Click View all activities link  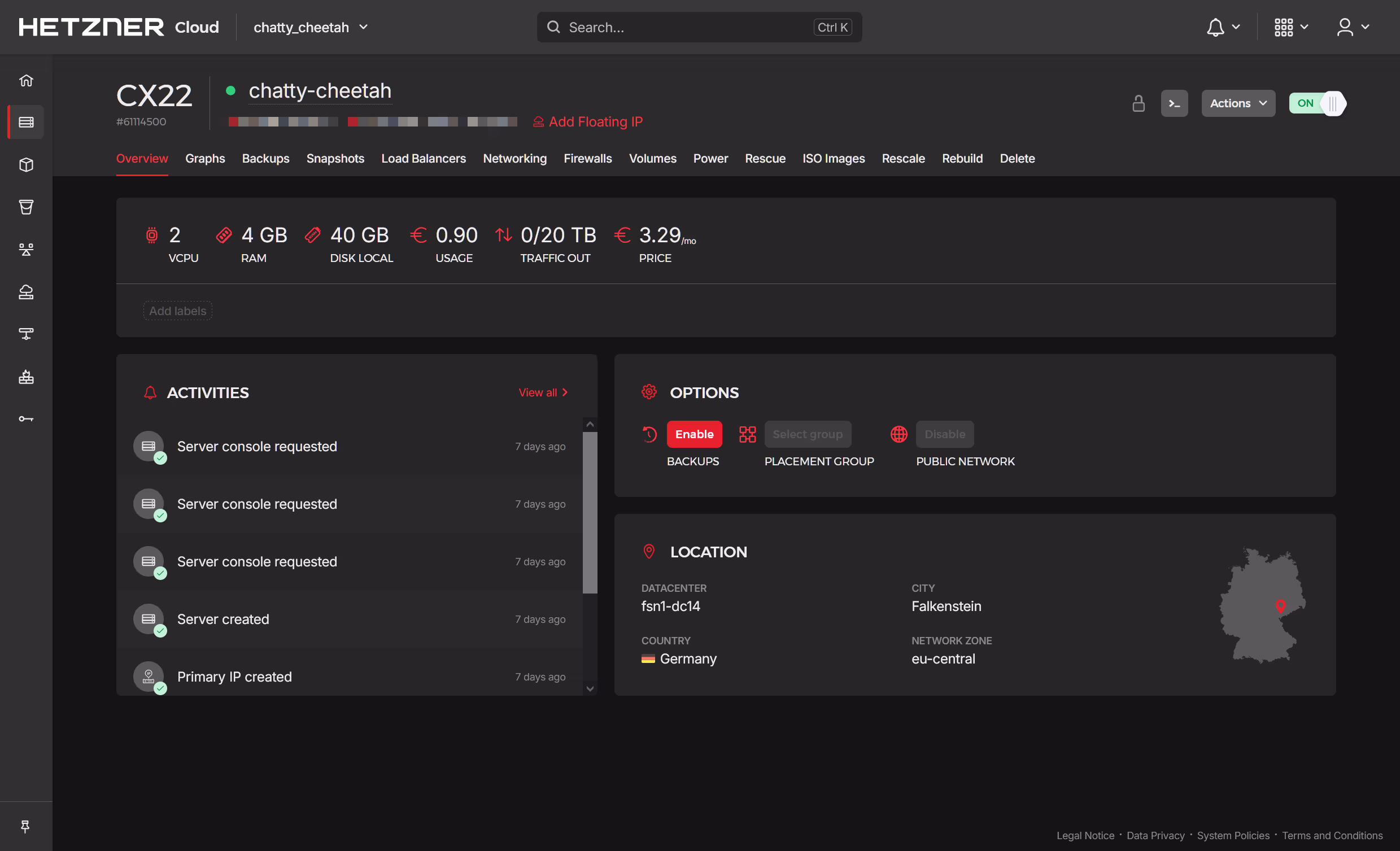pyautogui.click(x=543, y=392)
